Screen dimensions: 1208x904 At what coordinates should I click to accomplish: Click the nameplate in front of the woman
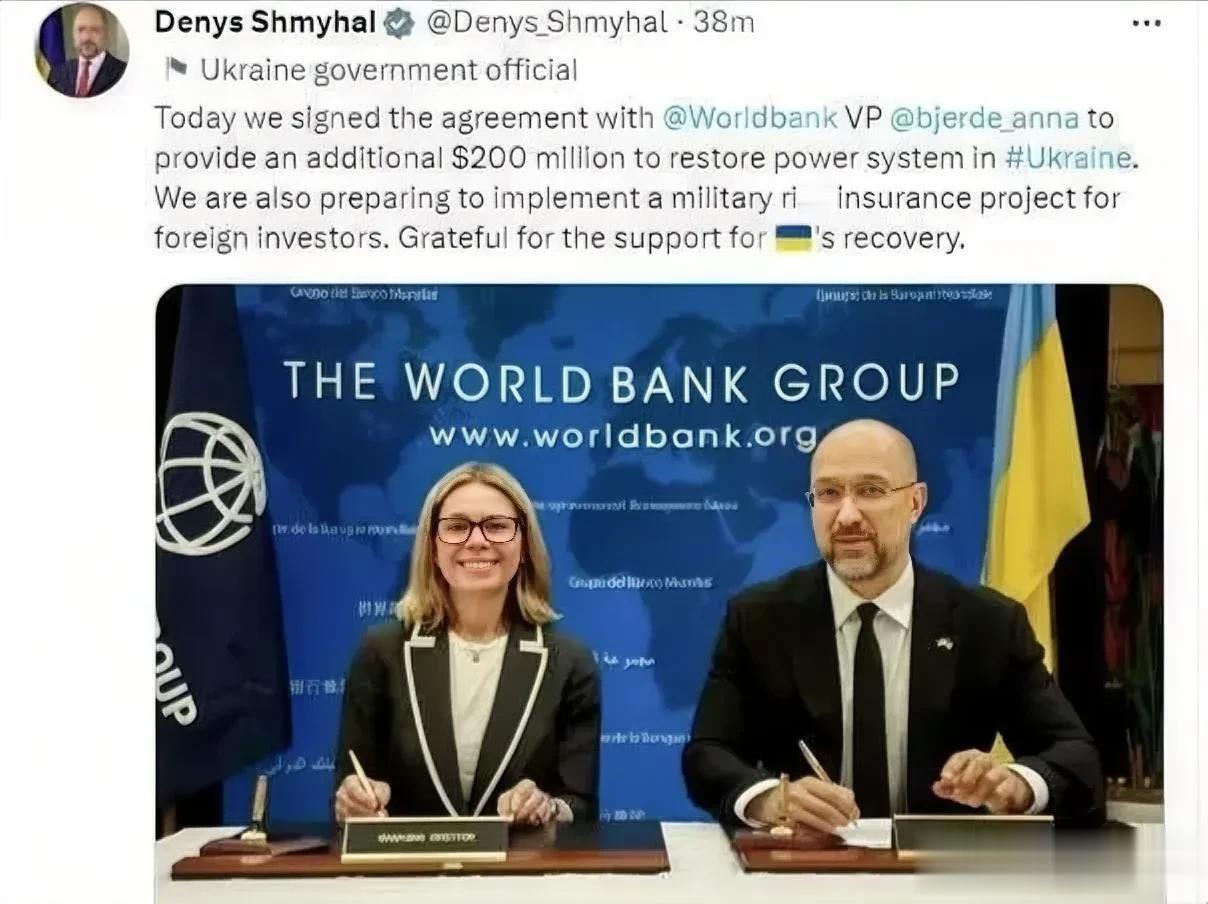click(x=425, y=840)
